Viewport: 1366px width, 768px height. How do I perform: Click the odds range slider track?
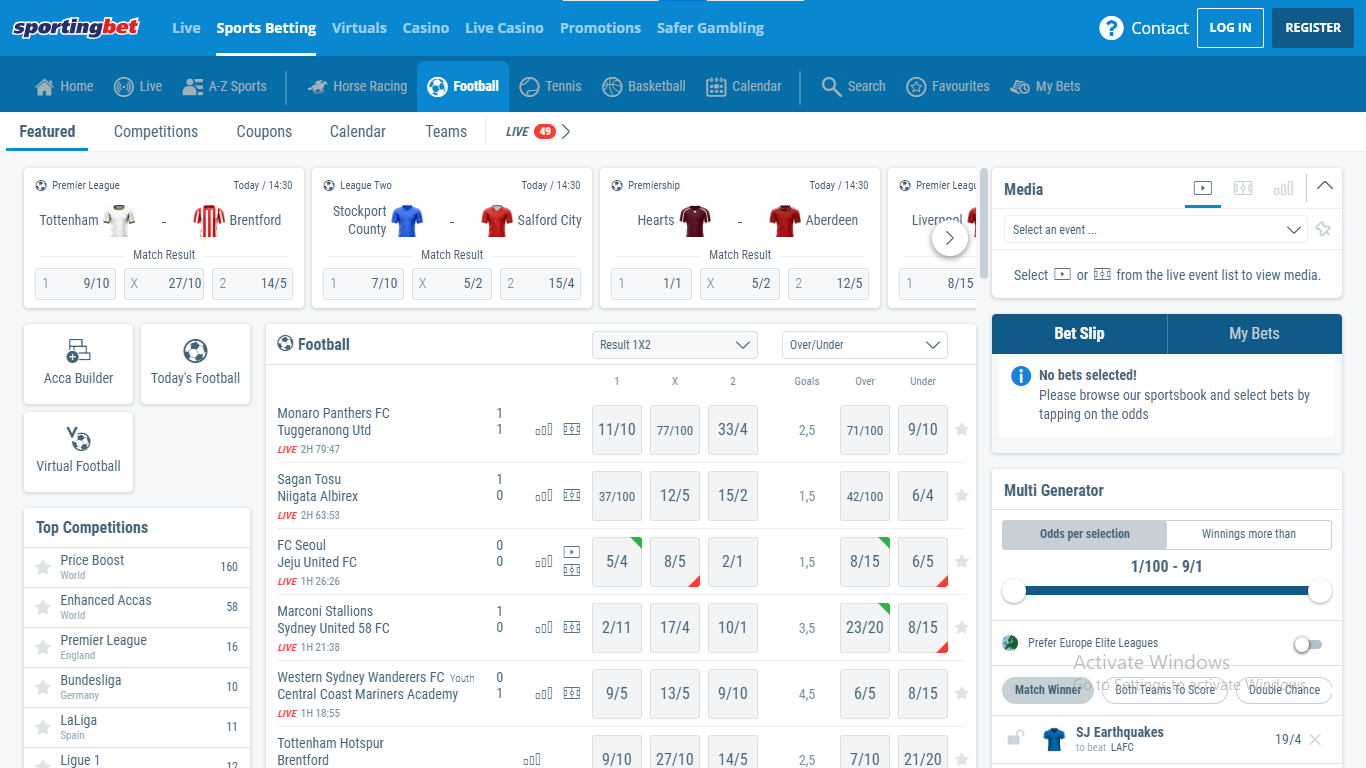coord(1167,591)
